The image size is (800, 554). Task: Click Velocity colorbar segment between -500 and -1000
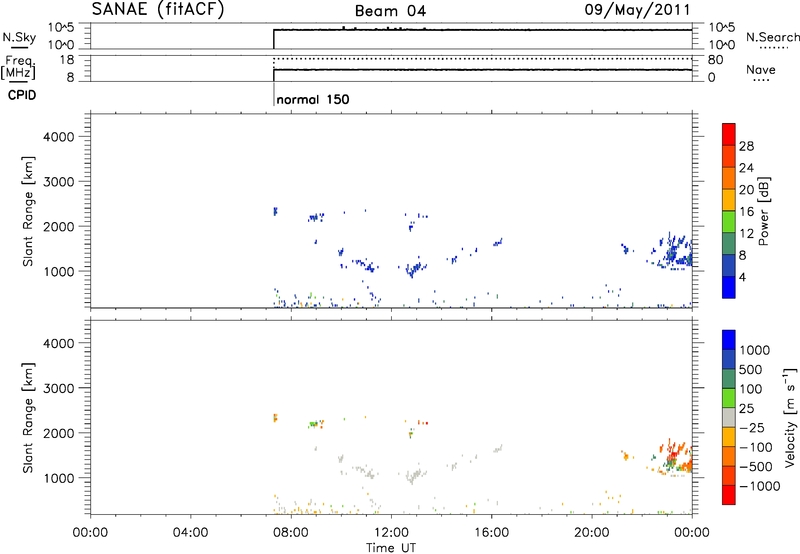click(x=729, y=475)
